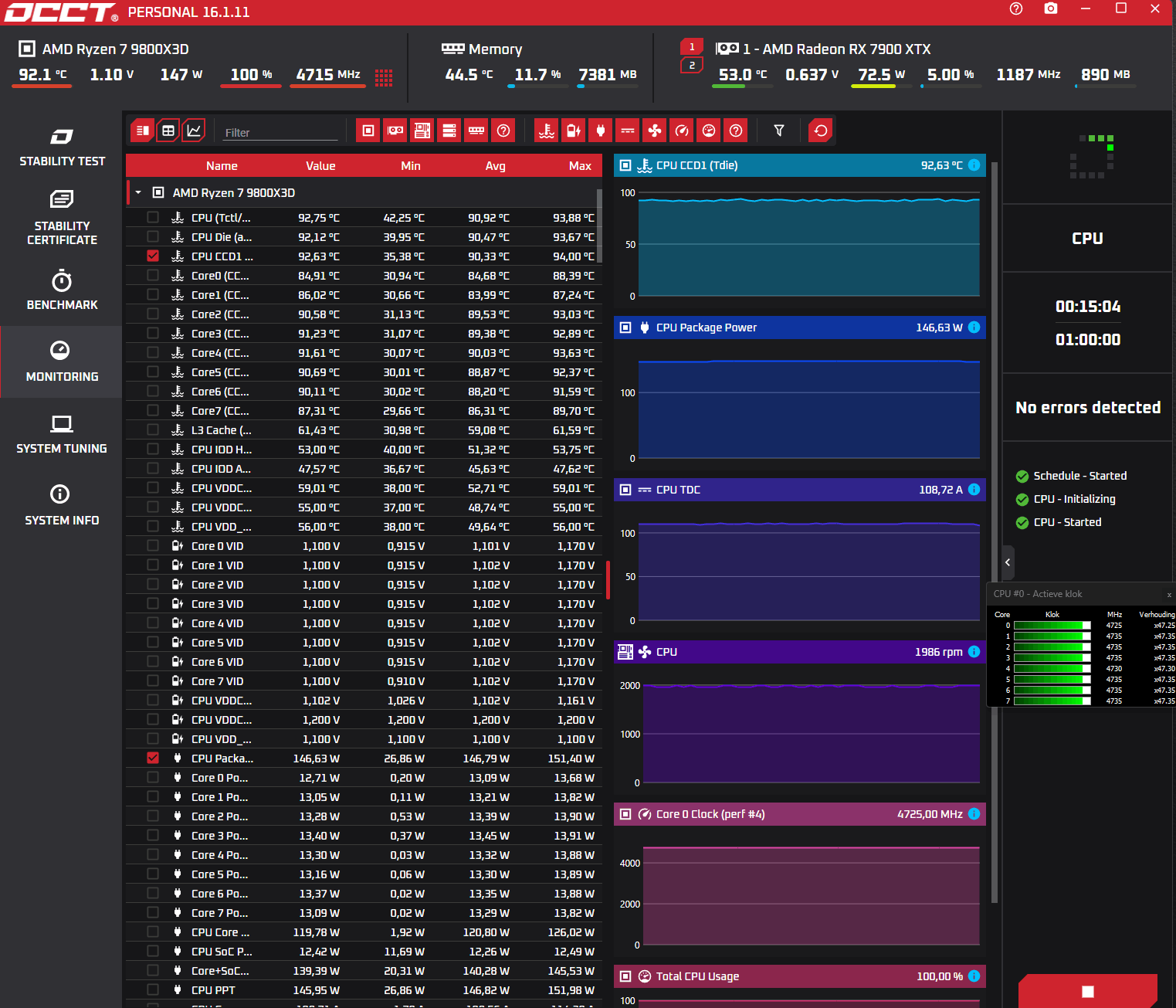The height and width of the screenshot is (1008, 1176).
Task: Click the Core 0 clock bar in overlay
Action: [x=1052, y=626]
